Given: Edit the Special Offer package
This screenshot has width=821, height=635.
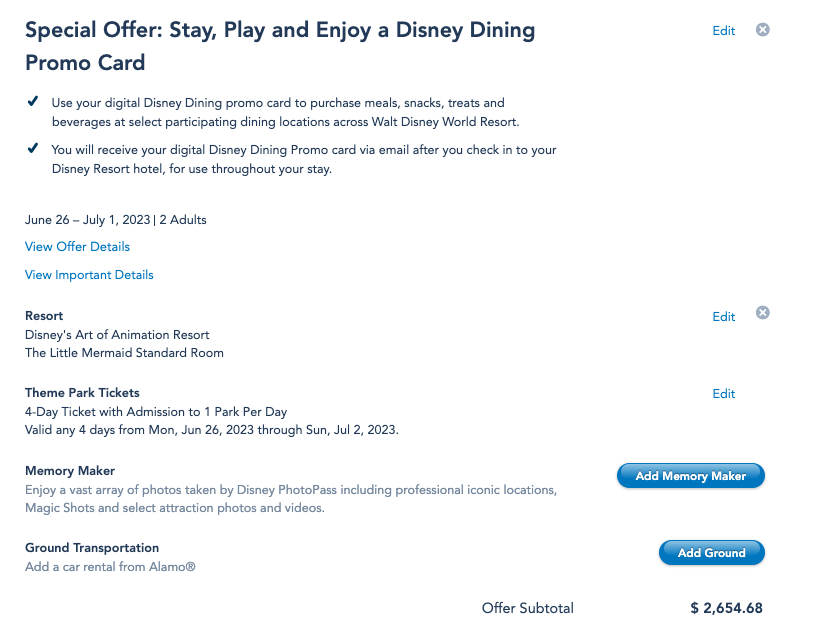Looking at the screenshot, I should click(723, 31).
